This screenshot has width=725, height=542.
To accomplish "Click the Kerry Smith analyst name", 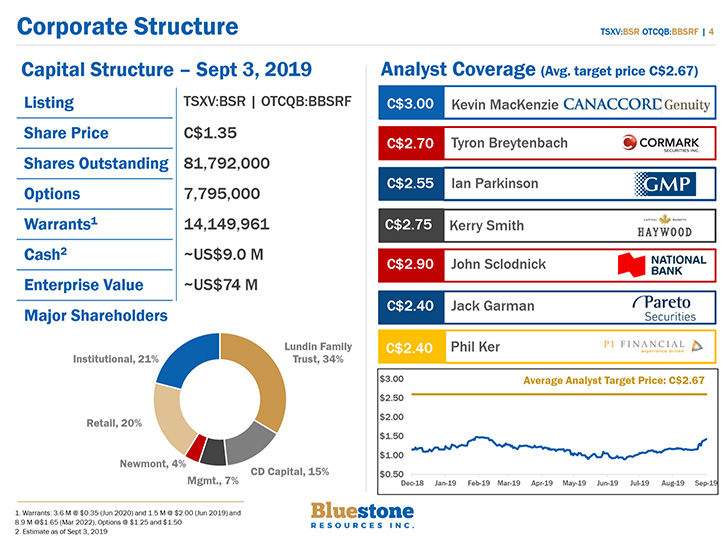I will [487, 225].
